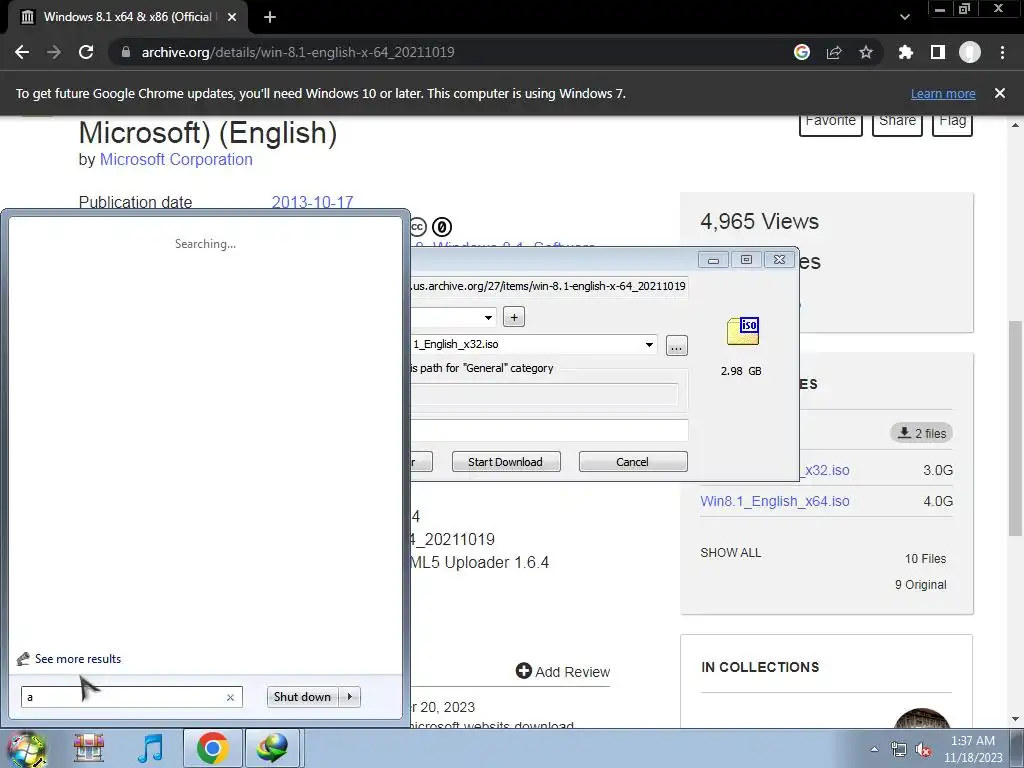Open the Learn more link

point(943,93)
